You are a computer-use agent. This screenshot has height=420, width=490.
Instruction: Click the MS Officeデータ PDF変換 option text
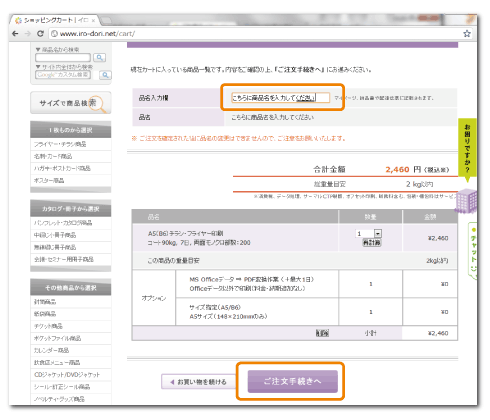[x=252, y=279]
